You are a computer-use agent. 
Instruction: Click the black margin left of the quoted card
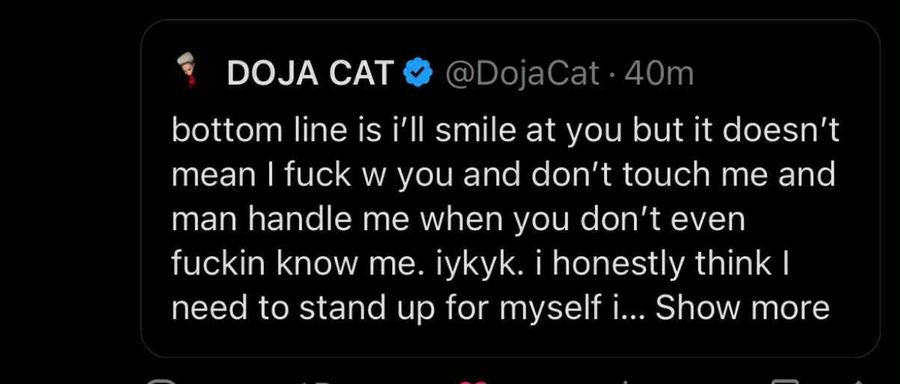[70, 189]
